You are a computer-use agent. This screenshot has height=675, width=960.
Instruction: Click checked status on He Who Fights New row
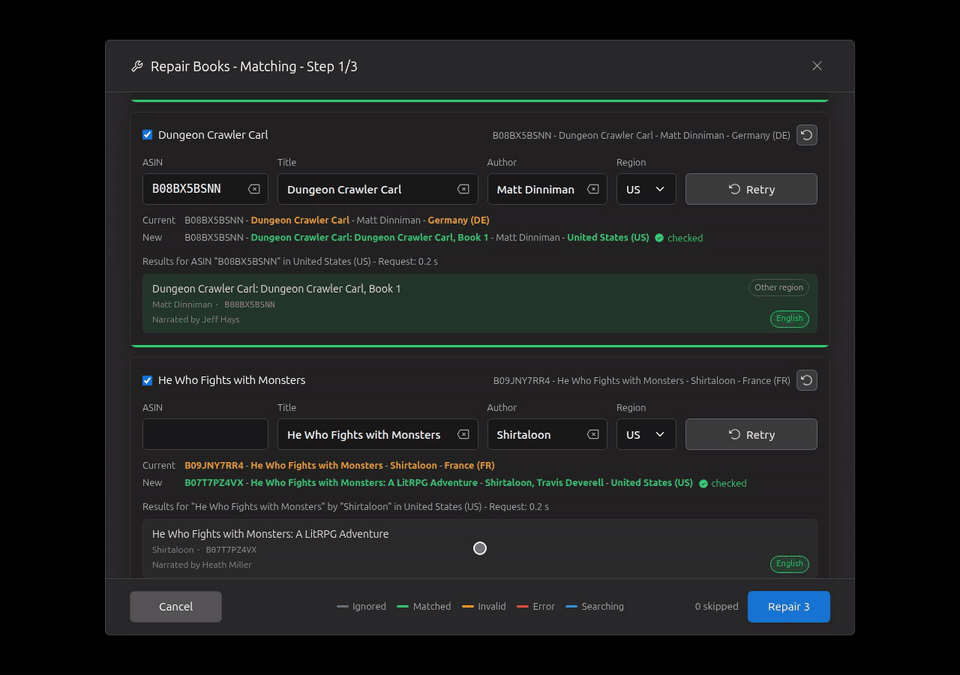[x=722, y=483]
